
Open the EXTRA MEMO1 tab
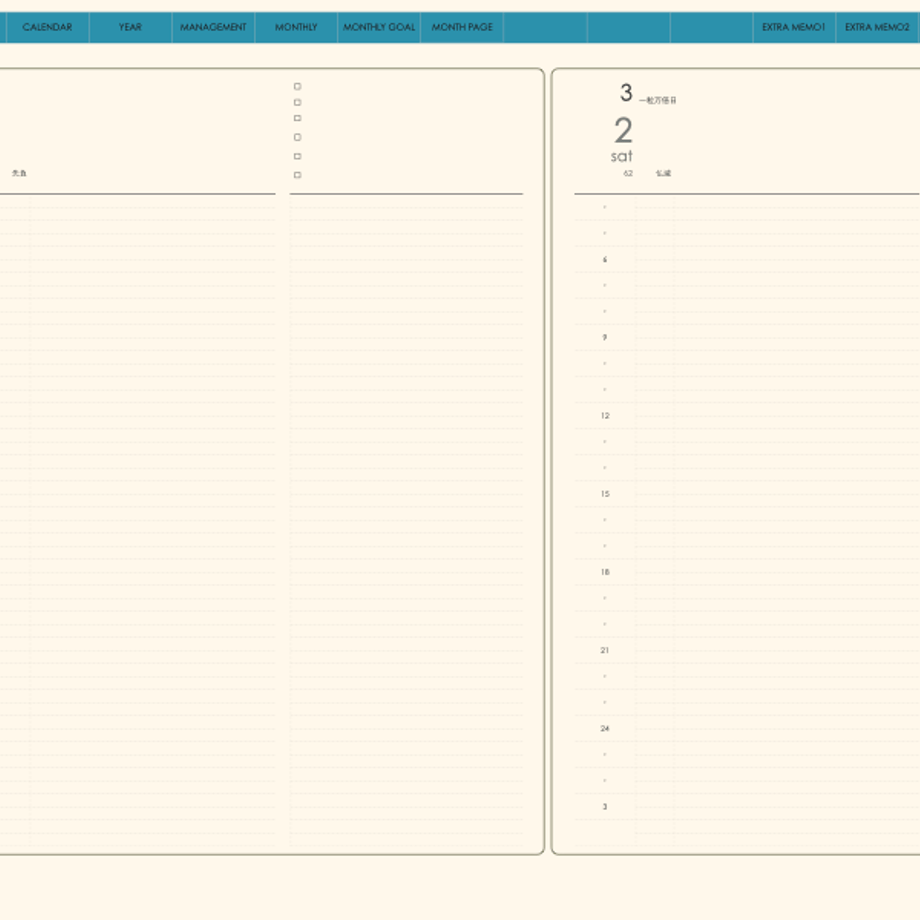tap(794, 27)
